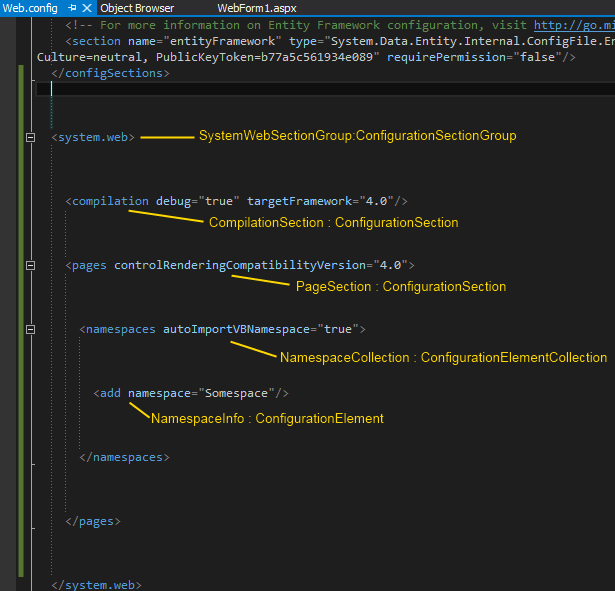The width and height of the screenshot is (615, 591).
Task: Select the Web.config tab
Action: [30, 7]
